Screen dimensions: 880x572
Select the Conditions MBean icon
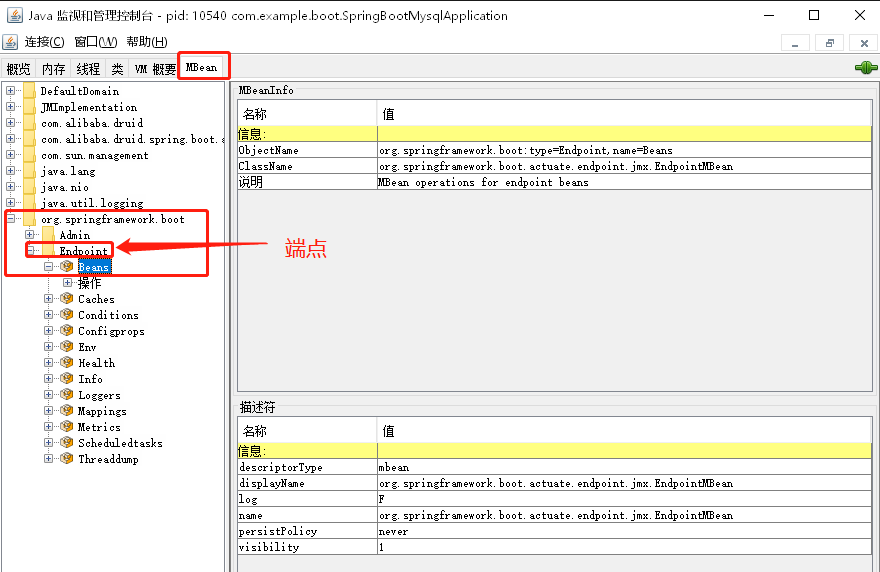(67, 314)
